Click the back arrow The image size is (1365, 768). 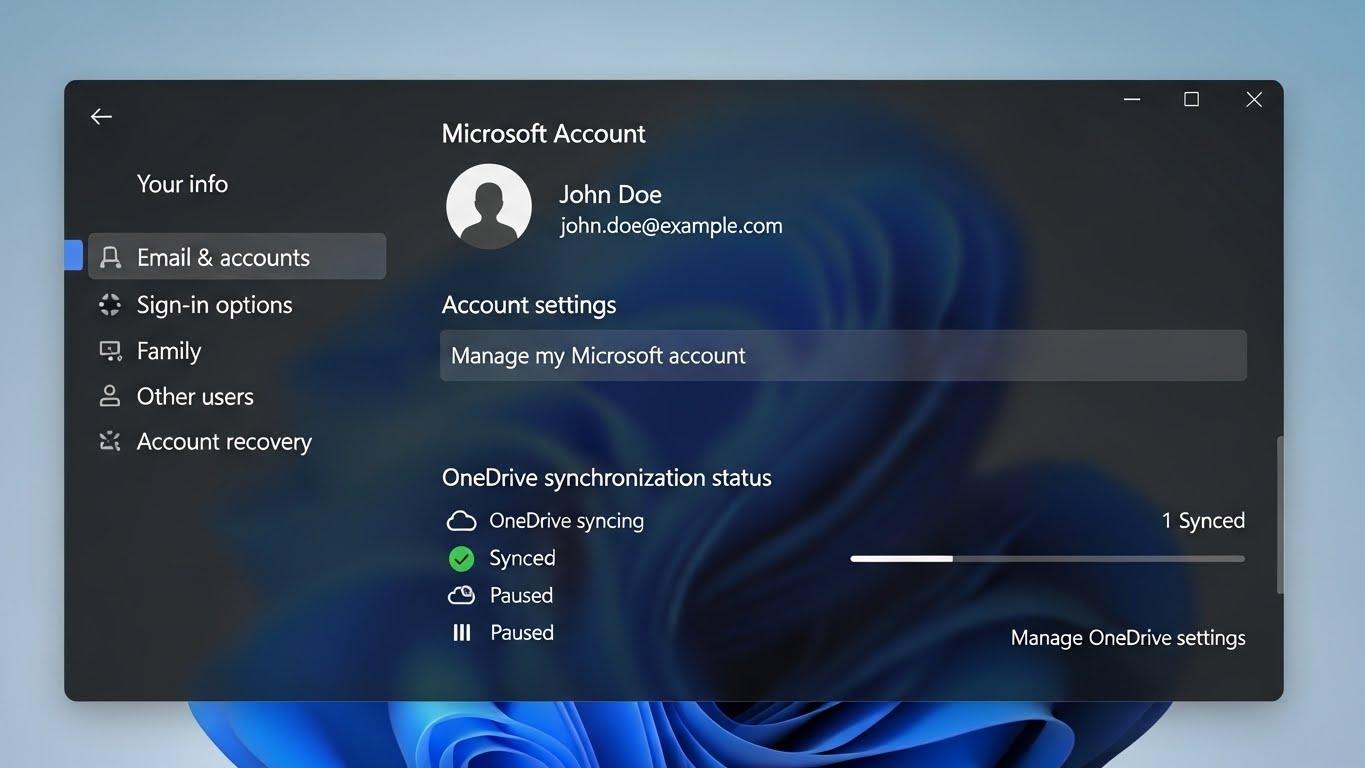pos(101,116)
